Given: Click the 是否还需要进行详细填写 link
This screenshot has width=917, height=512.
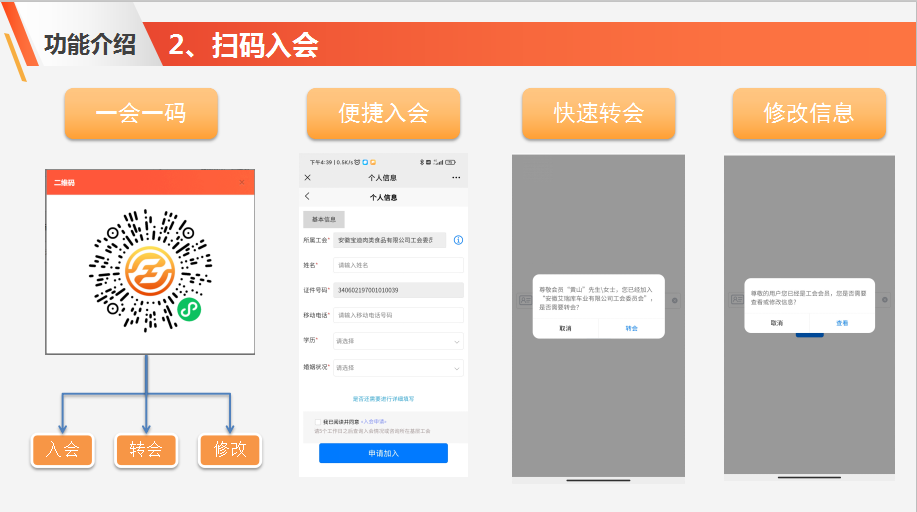Looking at the screenshot, I should click(x=383, y=398).
